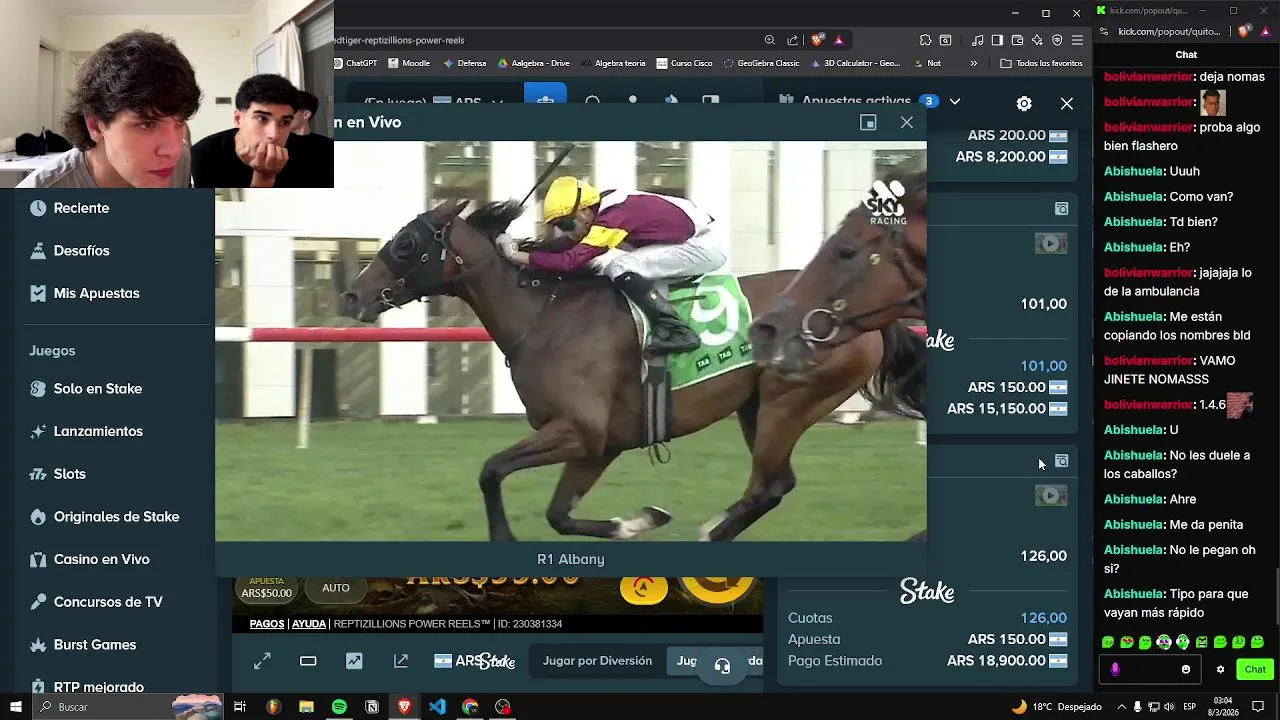Open Kick chat settings gear

coord(1220,670)
